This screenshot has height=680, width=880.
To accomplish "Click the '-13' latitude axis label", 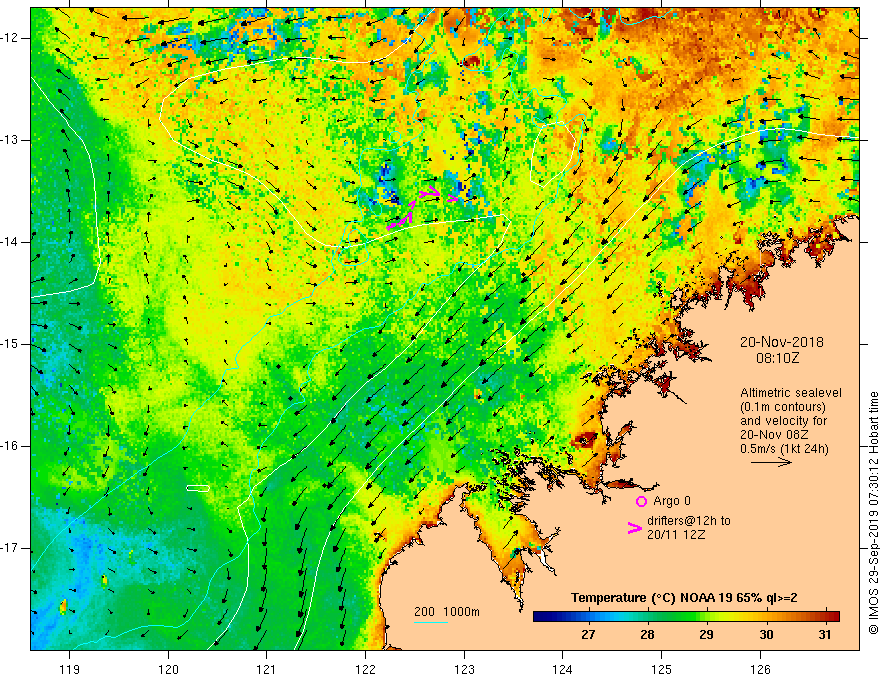I will (10, 140).
